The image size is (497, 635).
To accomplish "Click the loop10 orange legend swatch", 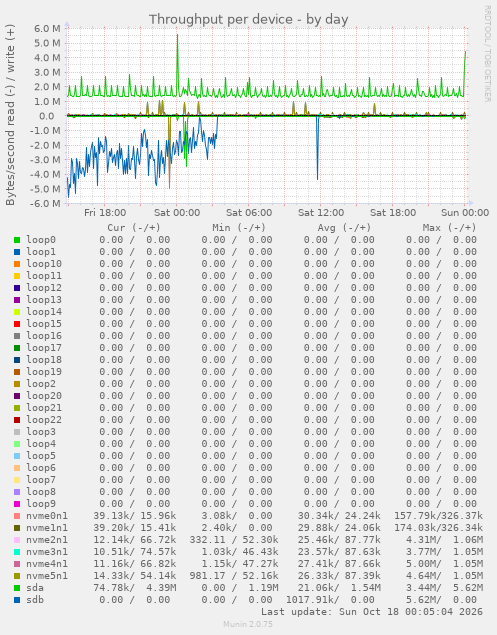I will 17,264.
